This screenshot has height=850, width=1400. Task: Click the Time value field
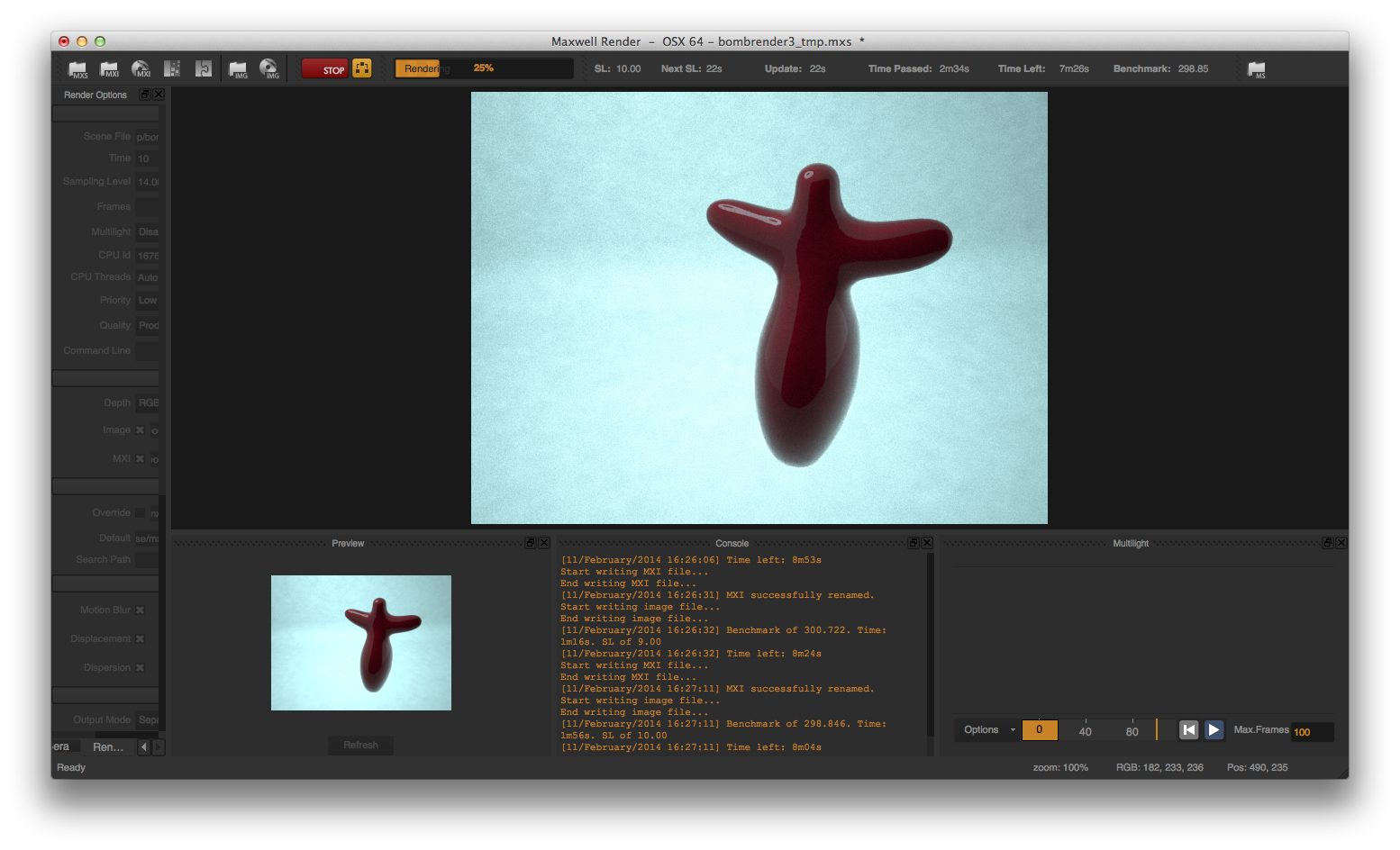147,158
